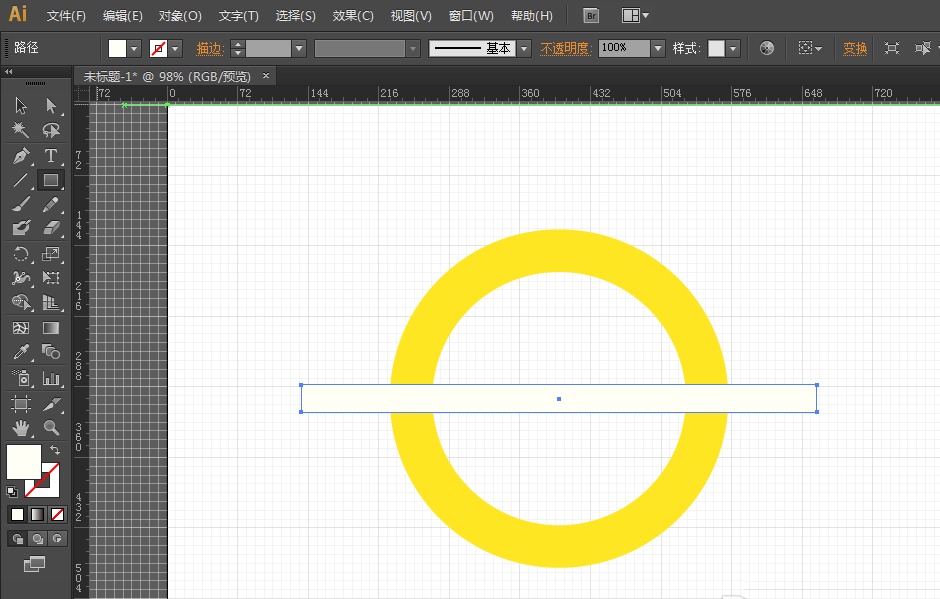The image size is (940, 599).
Task: Open the 样式 graphic style dropdown
Action: click(733, 48)
